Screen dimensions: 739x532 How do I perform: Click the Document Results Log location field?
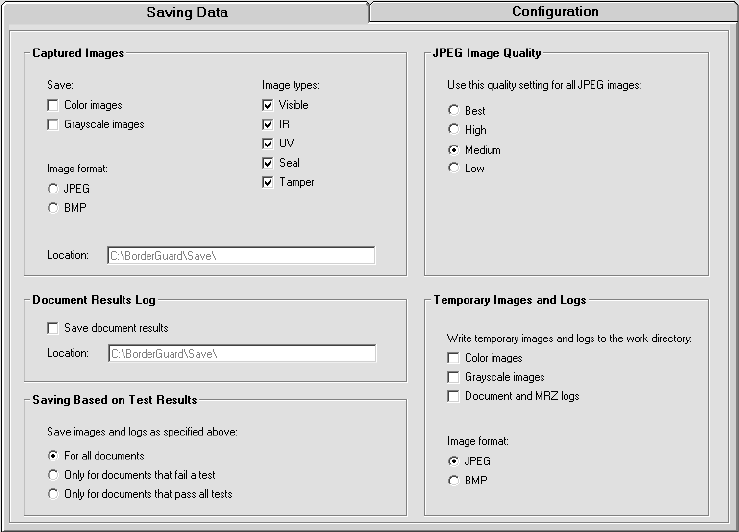[242, 353]
